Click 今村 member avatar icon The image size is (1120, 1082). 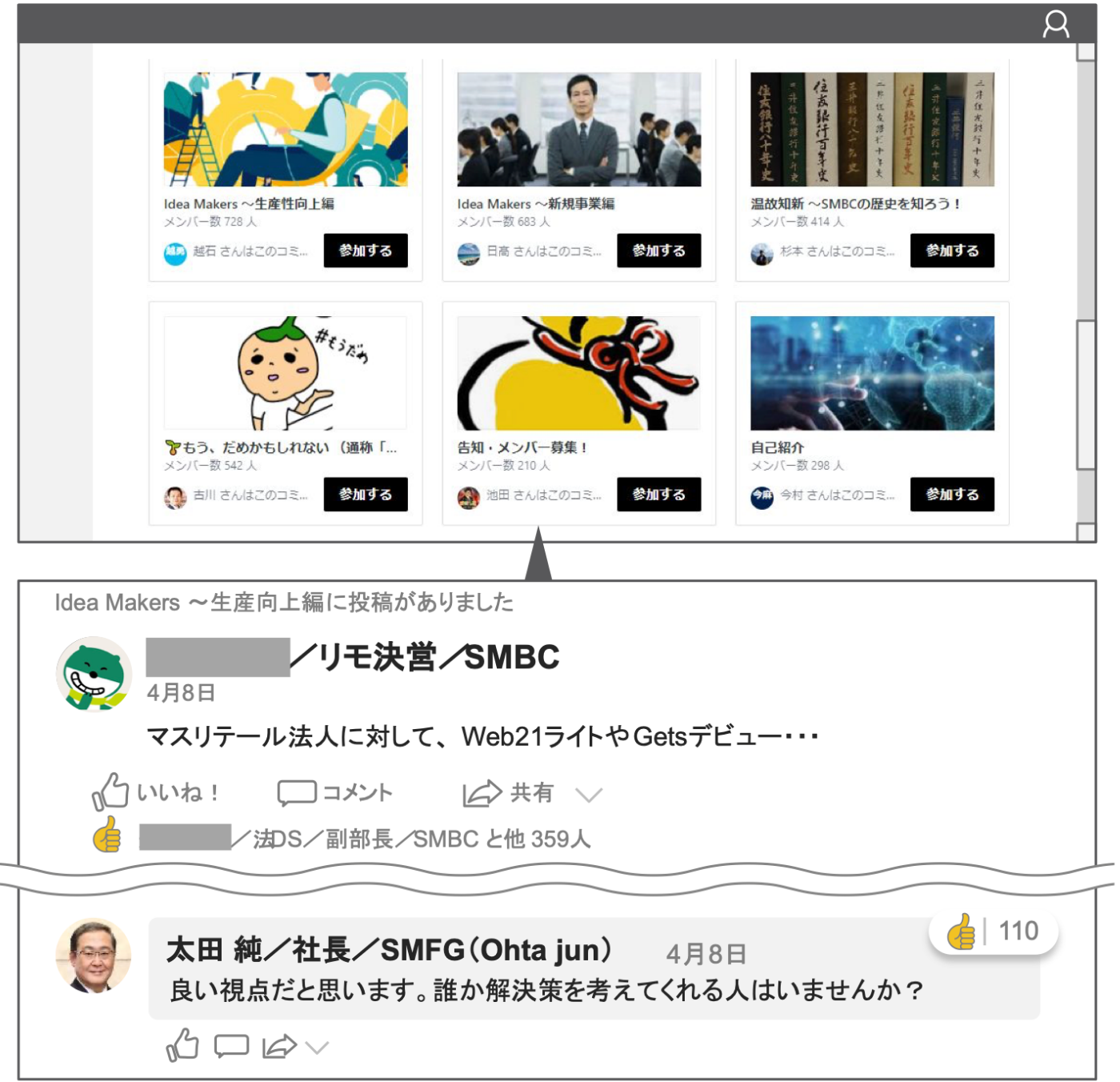pos(762,498)
